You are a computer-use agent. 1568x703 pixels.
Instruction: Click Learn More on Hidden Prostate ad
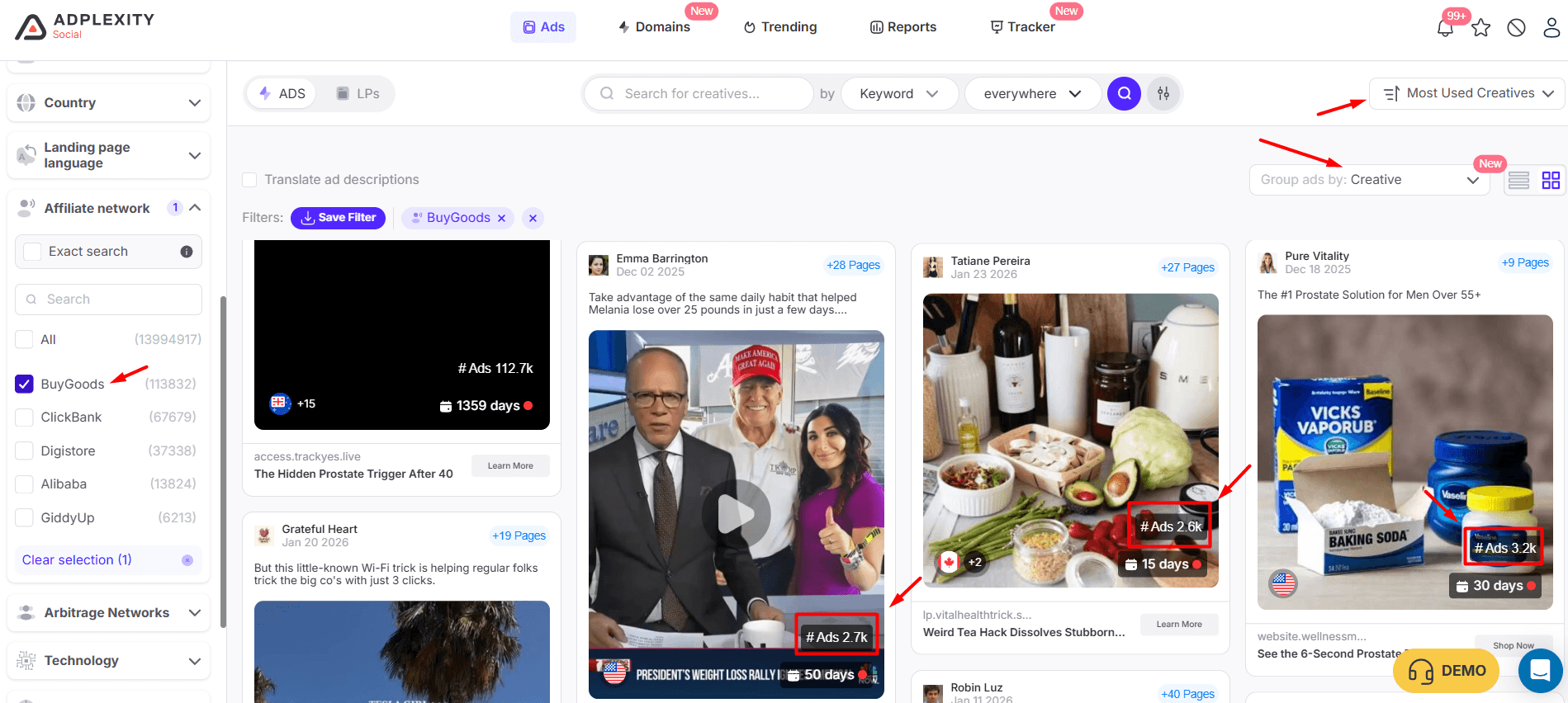510,466
